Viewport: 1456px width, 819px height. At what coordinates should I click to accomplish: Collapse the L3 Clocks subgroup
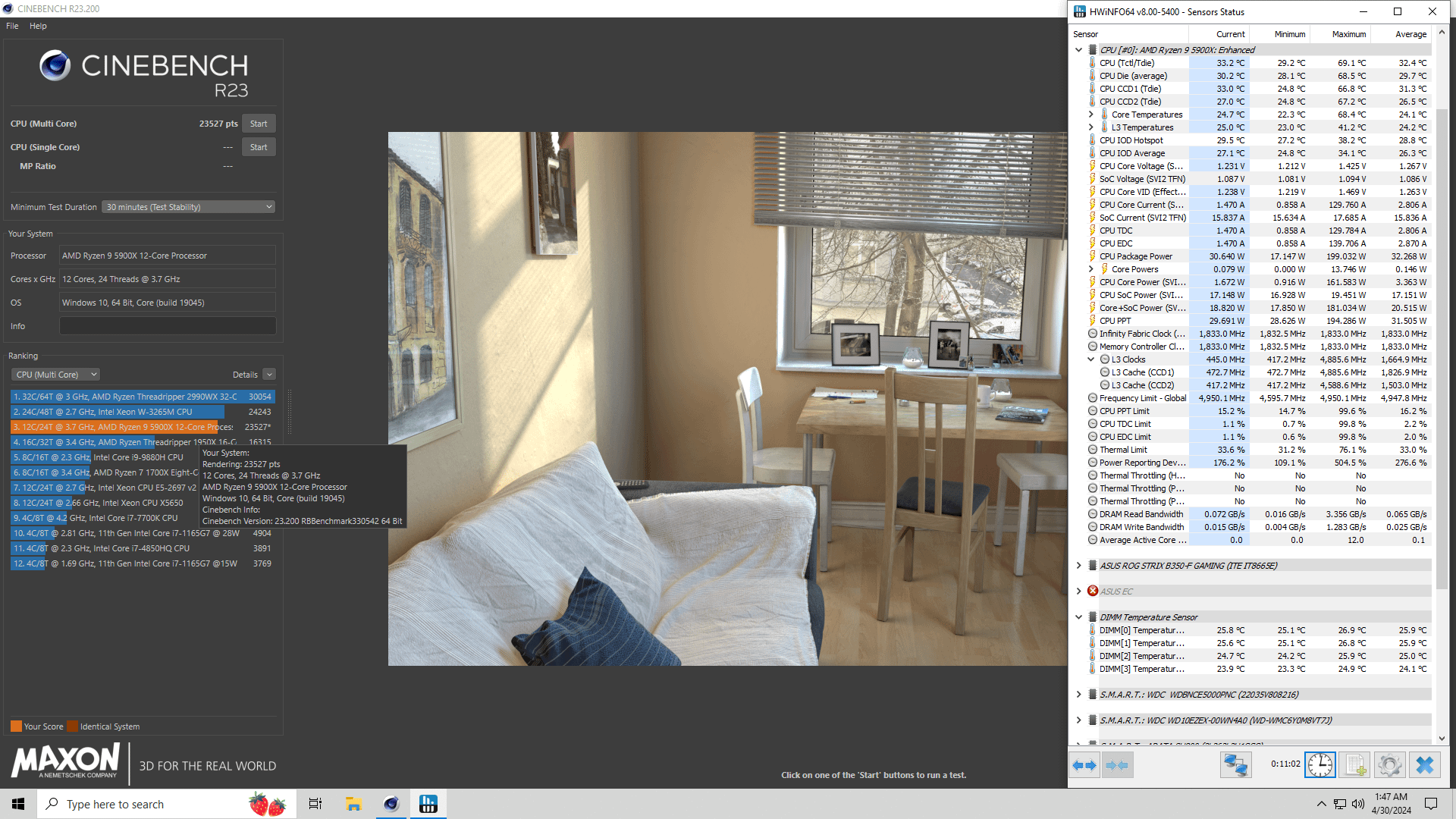point(1091,359)
